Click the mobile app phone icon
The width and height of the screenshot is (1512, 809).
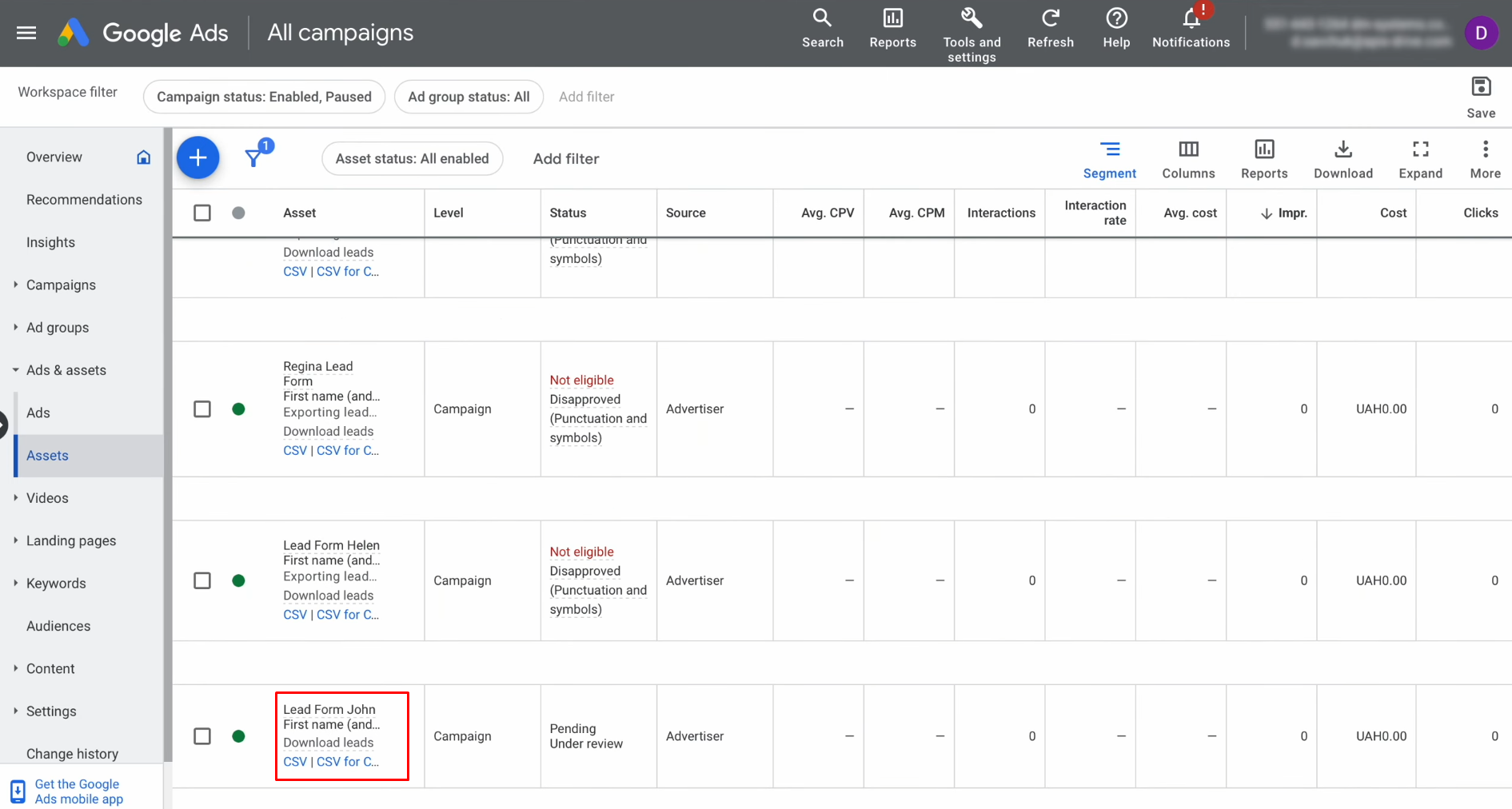click(x=18, y=791)
